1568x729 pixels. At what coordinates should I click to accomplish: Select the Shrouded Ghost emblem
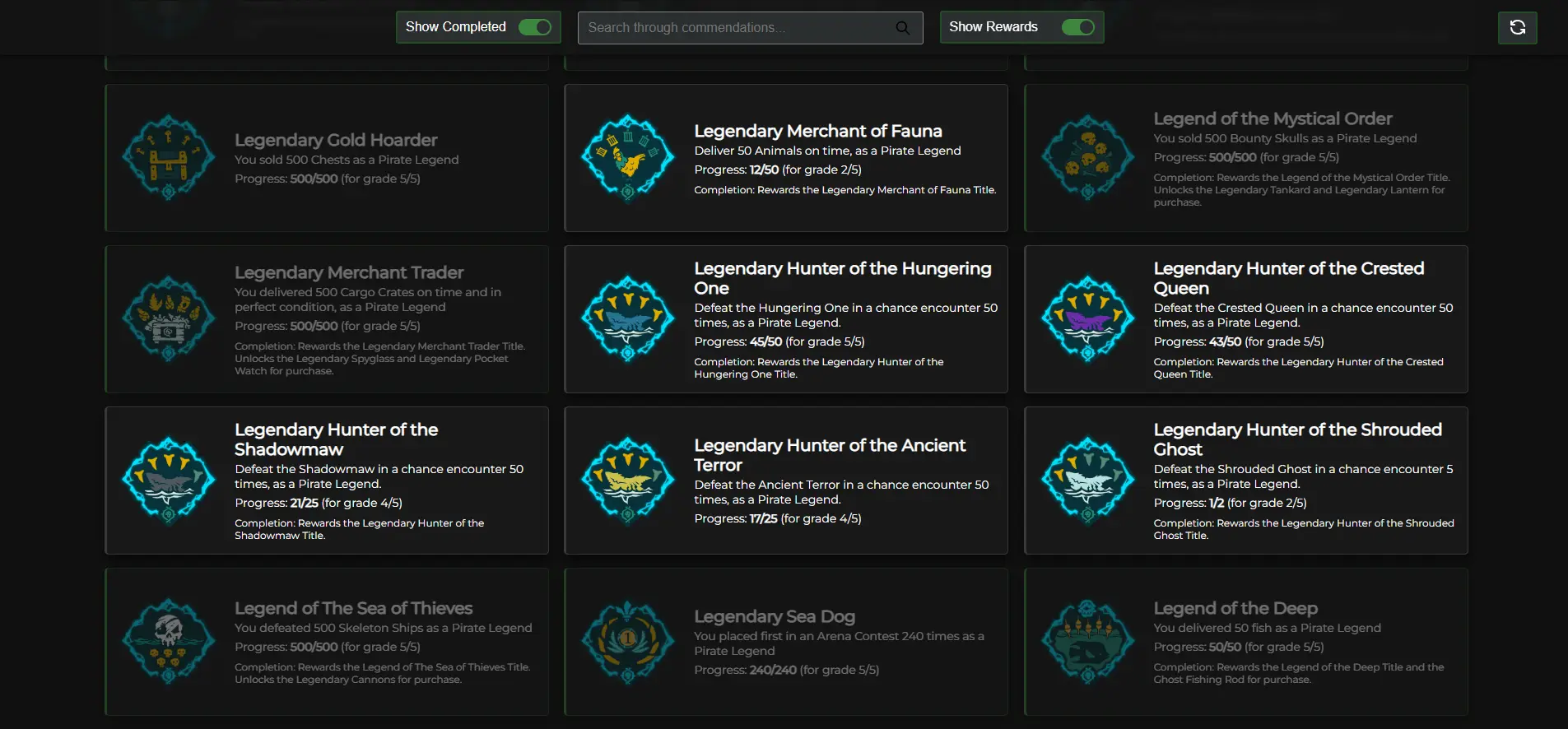(1087, 481)
